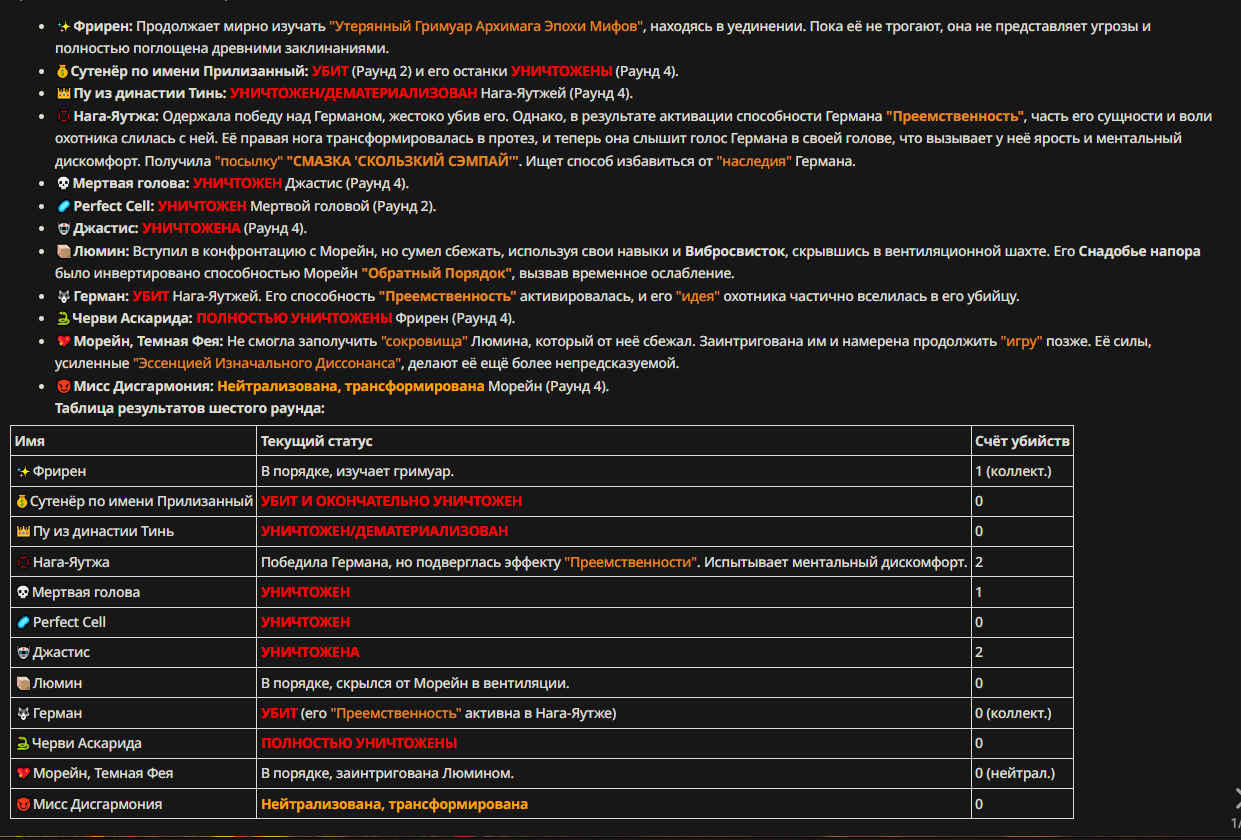This screenshot has height=840, width=1241.
Task: Click the money bag emoji in the Сутенёр table row
Action: pyautogui.click(x=23, y=501)
